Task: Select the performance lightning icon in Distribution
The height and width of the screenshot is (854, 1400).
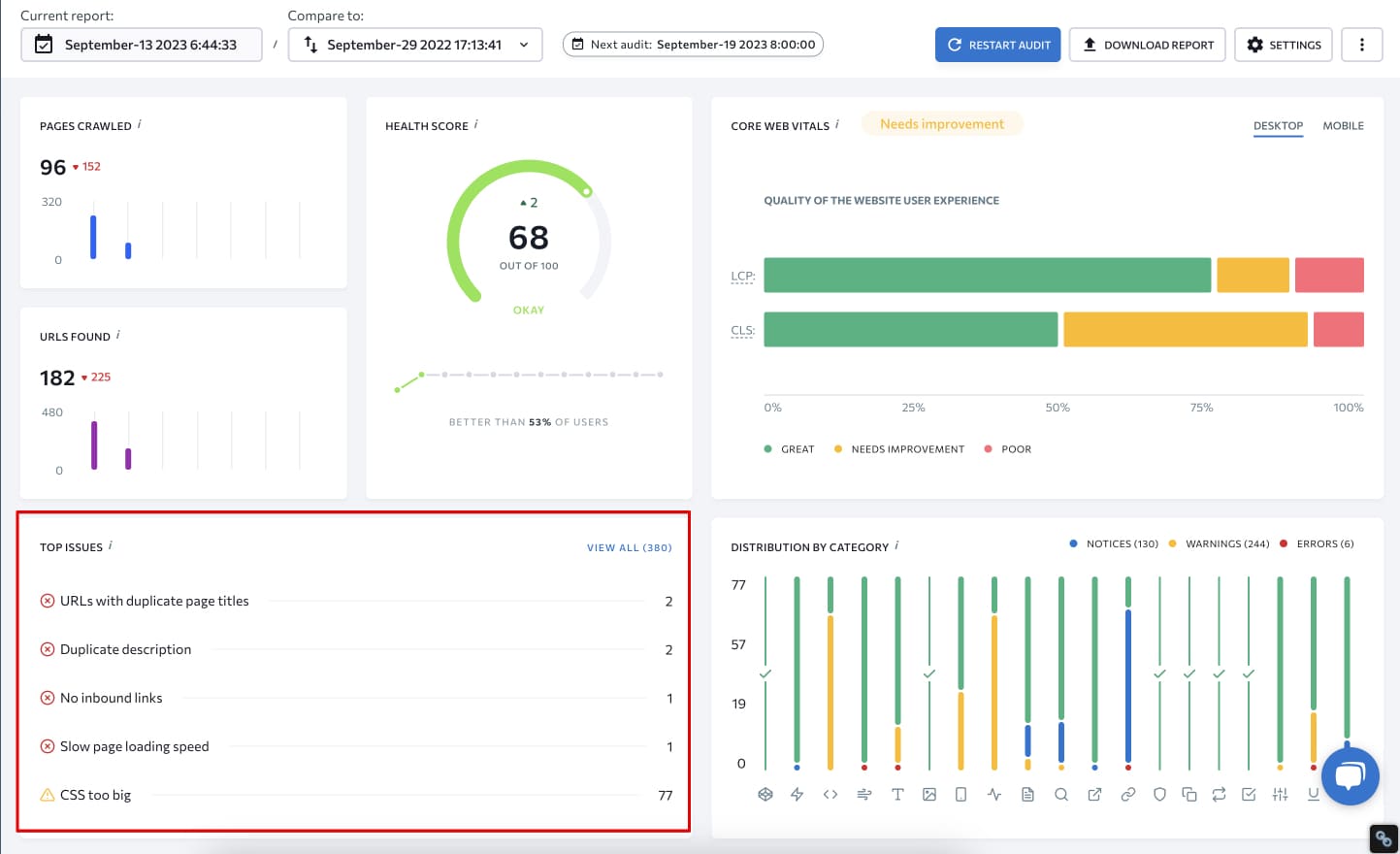Action: [798, 794]
